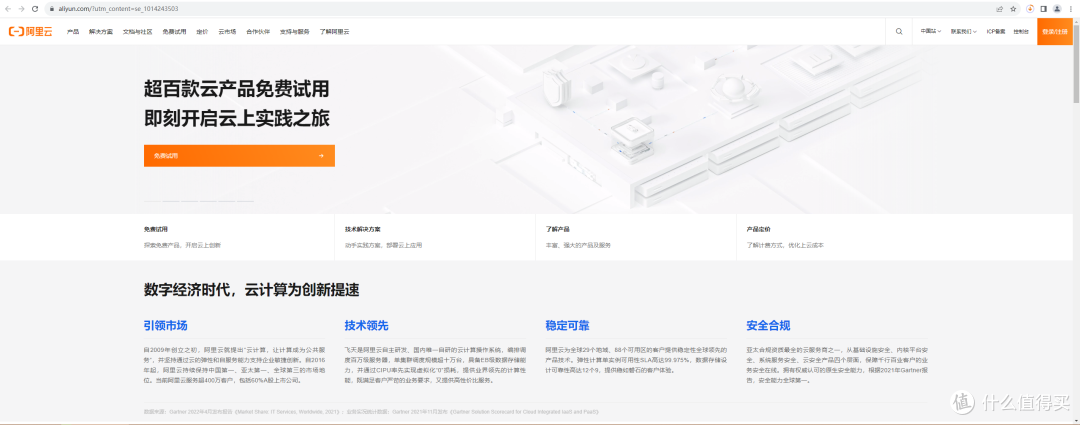
Task: Click the site search magnifier icon
Action: pyautogui.click(x=899, y=32)
